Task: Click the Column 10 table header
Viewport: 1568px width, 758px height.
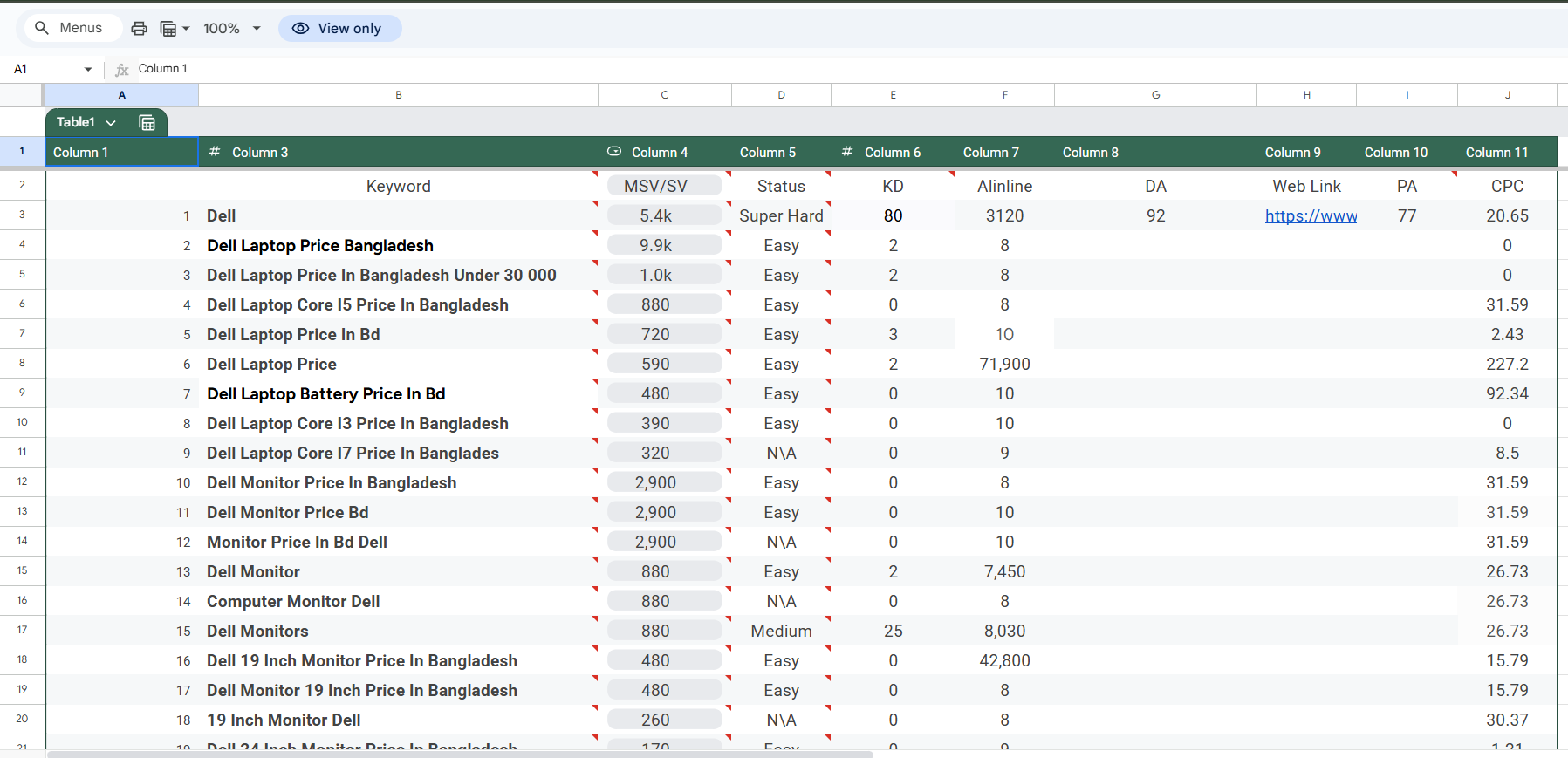Action: click(1407, 152)
